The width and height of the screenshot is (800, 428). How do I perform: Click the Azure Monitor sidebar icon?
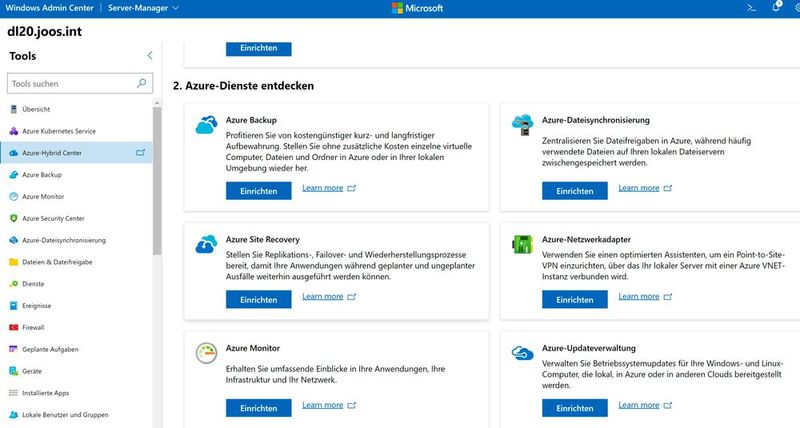(x=14, y=196)
